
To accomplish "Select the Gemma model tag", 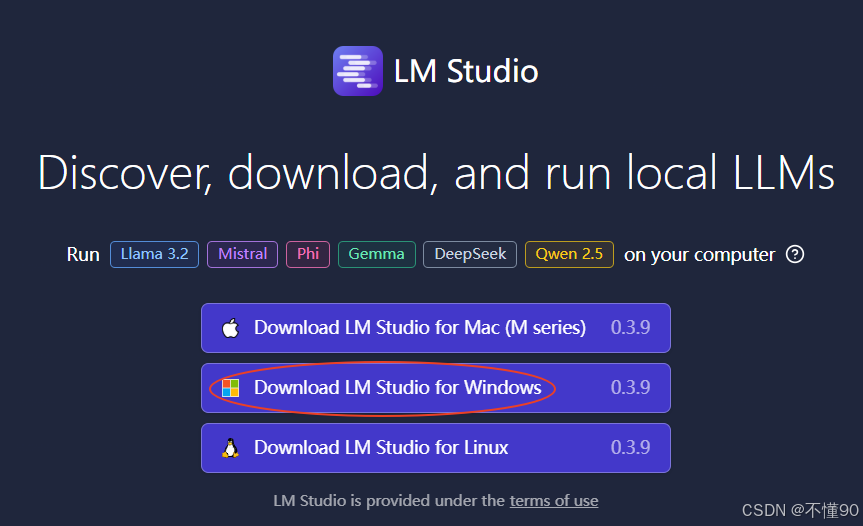I will 376,254.
